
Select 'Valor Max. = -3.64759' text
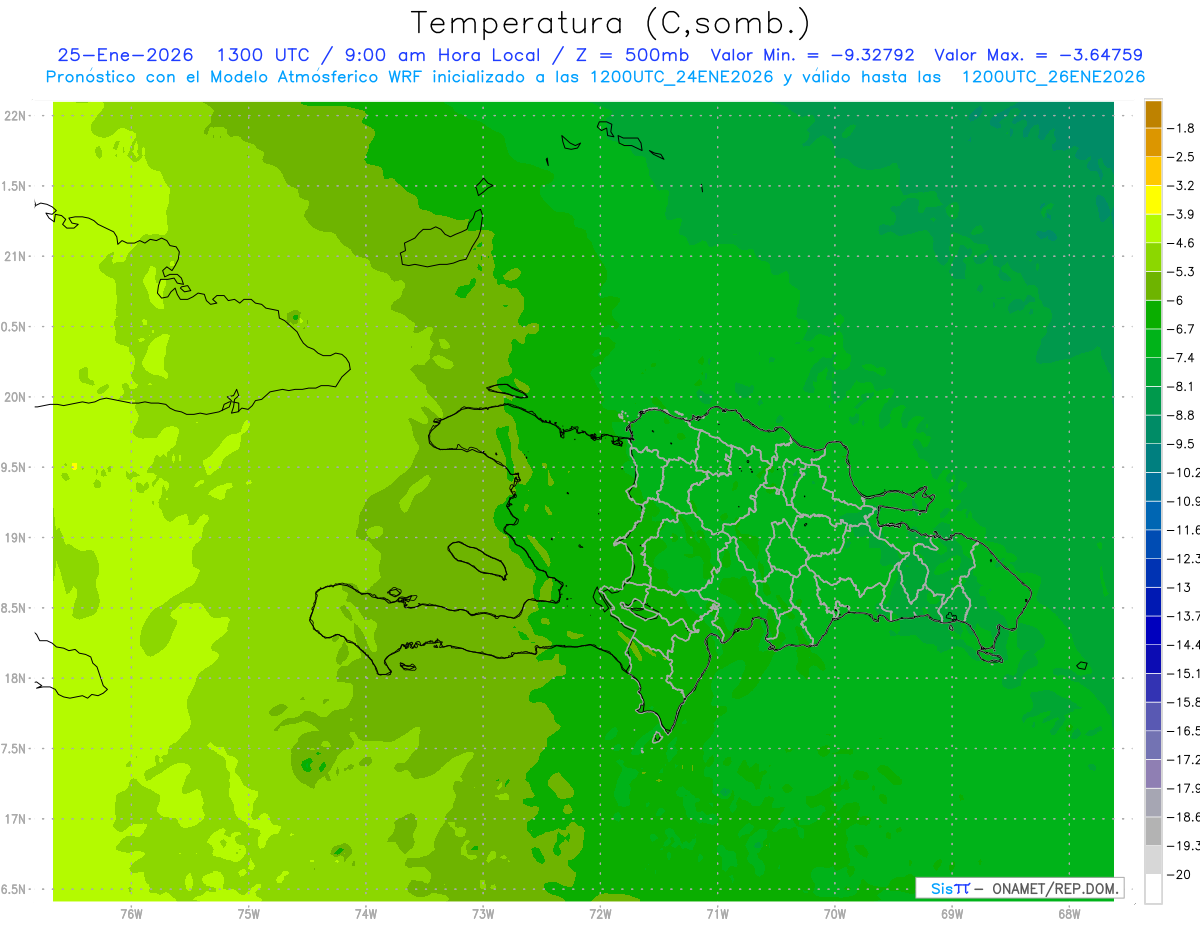pyautogui.click(x=1038, y=55)
